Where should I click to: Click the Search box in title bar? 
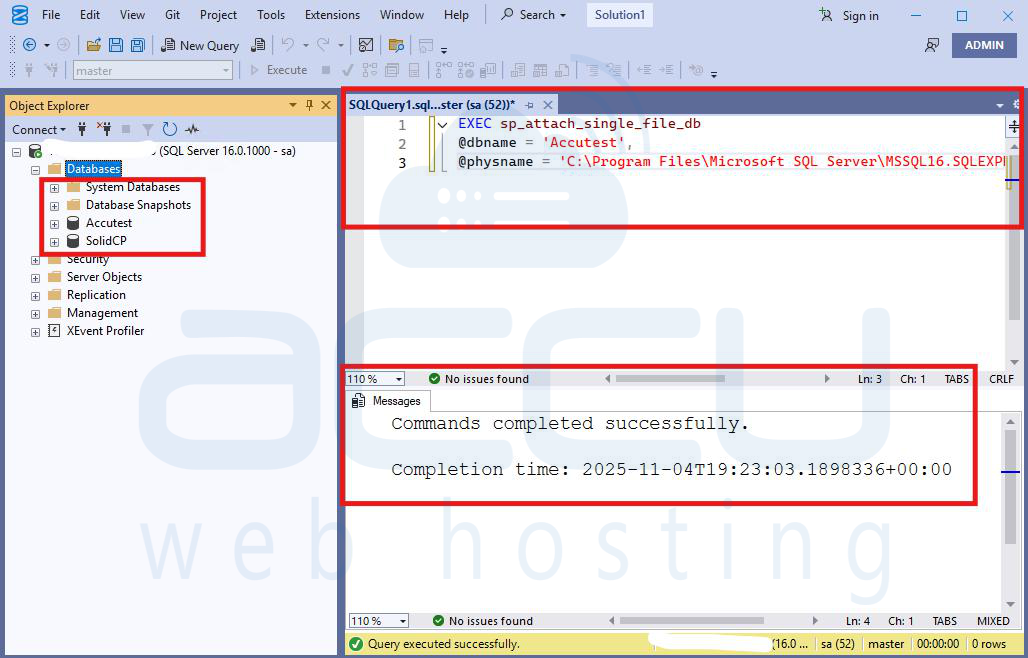(534, 15)
